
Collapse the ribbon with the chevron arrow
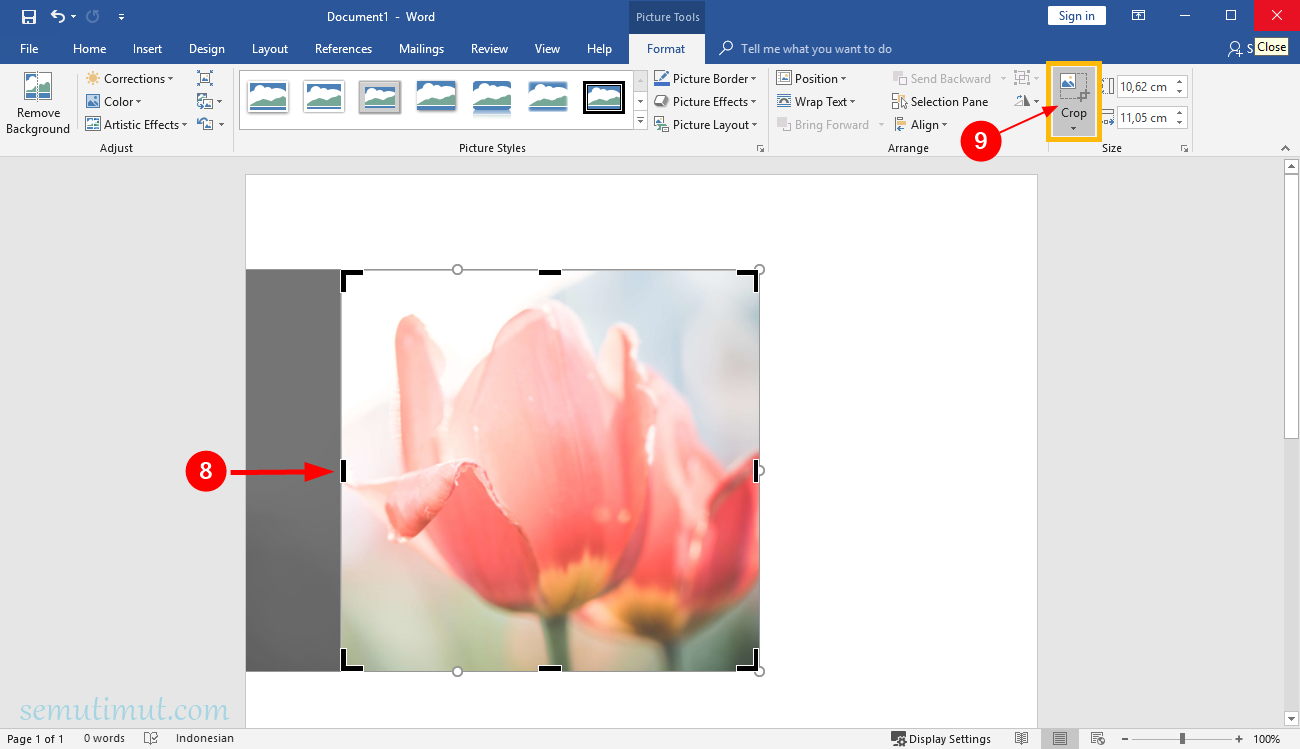[1285, 148]
